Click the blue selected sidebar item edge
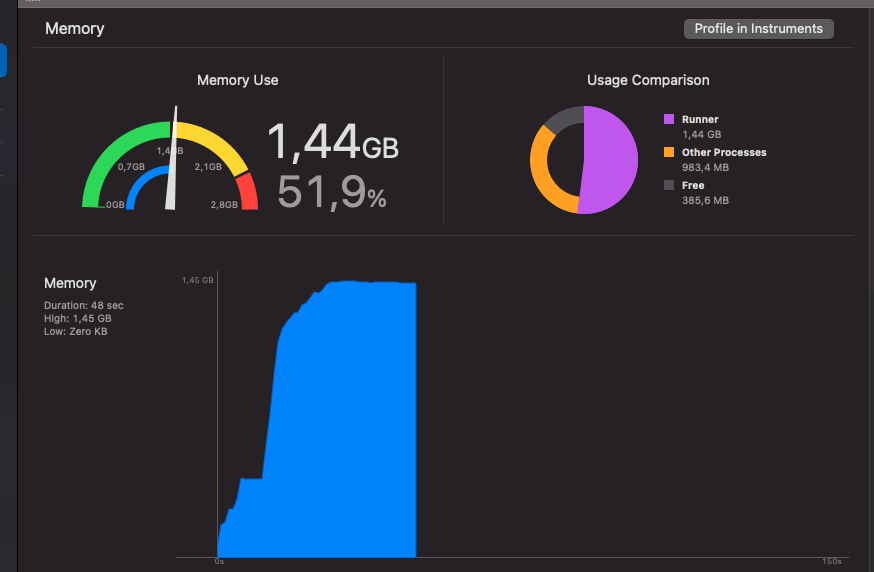The height and width of the screenshot is (572, 874). coord(3,60)
